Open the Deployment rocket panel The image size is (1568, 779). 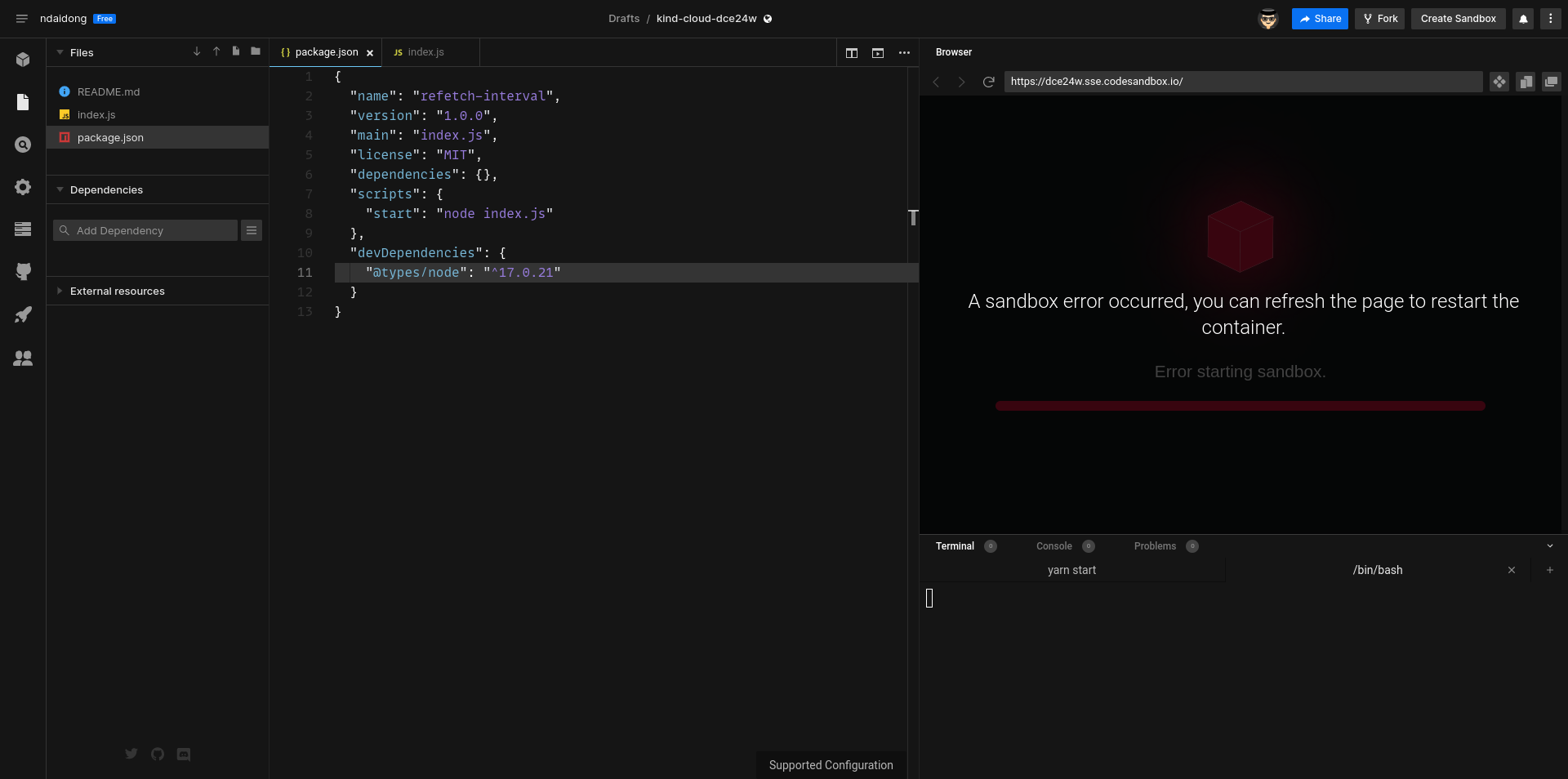pos(23,314)
